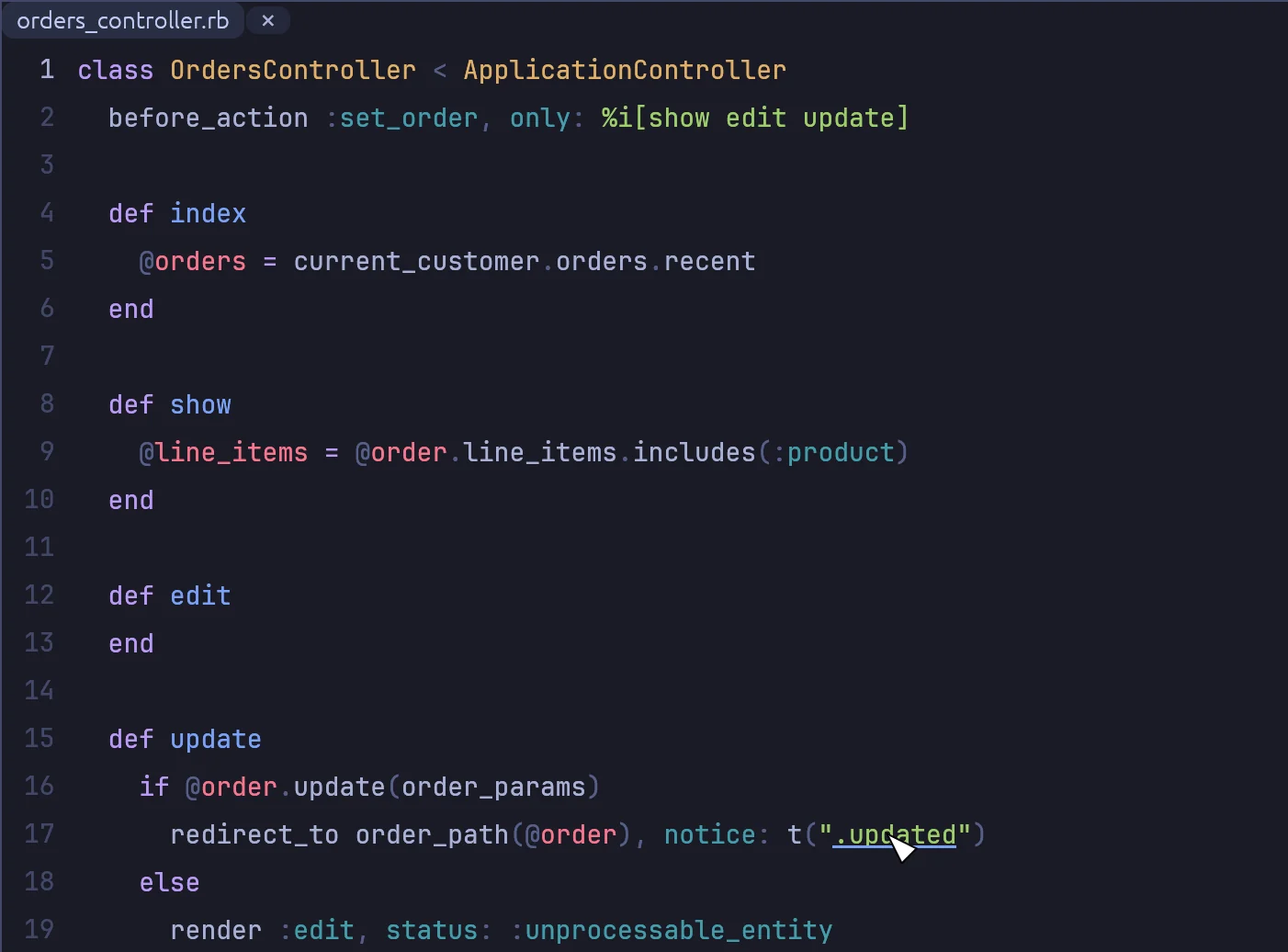This screenshot has width=1288, height=952.
Task: Click the end keyword on line 13
Action: (131, 643)
